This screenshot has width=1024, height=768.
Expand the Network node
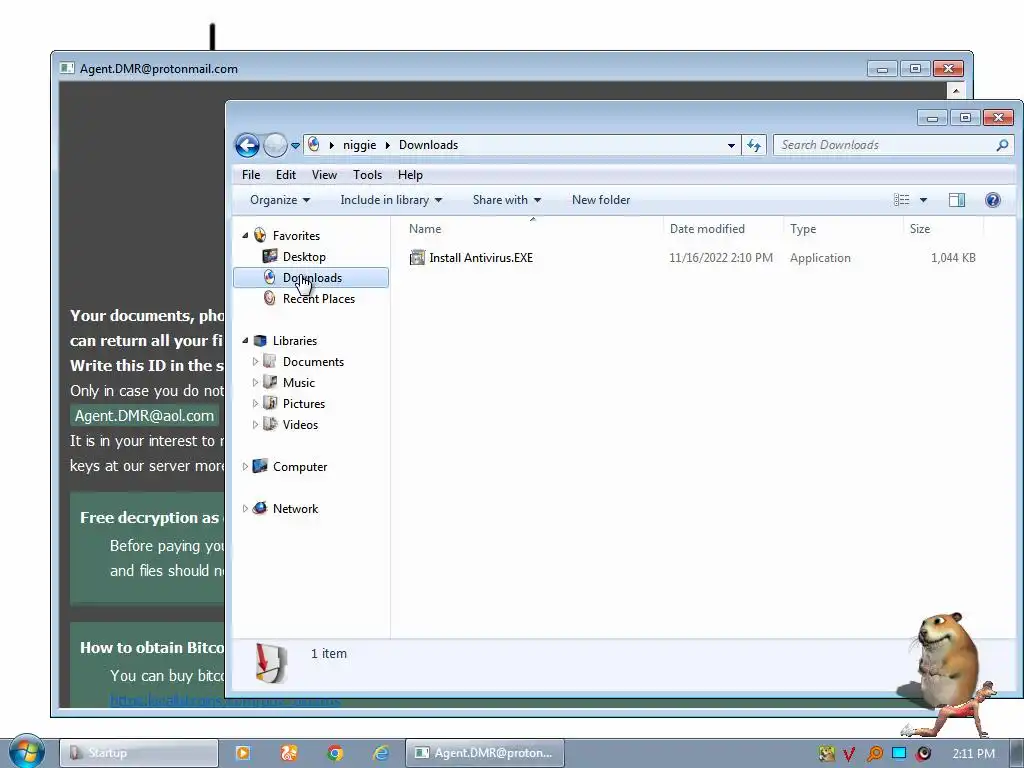[246, 509]
